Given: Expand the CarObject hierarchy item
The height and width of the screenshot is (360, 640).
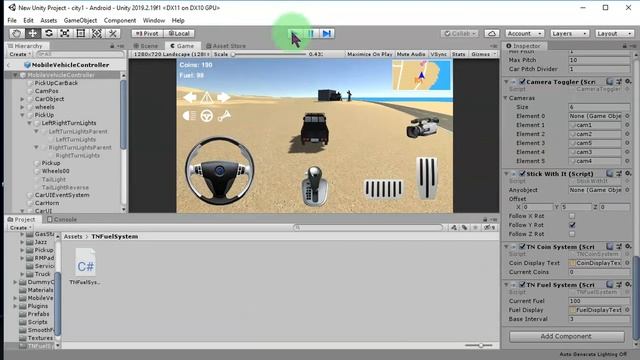Looking at the screenshot, I should click(22, 99).
